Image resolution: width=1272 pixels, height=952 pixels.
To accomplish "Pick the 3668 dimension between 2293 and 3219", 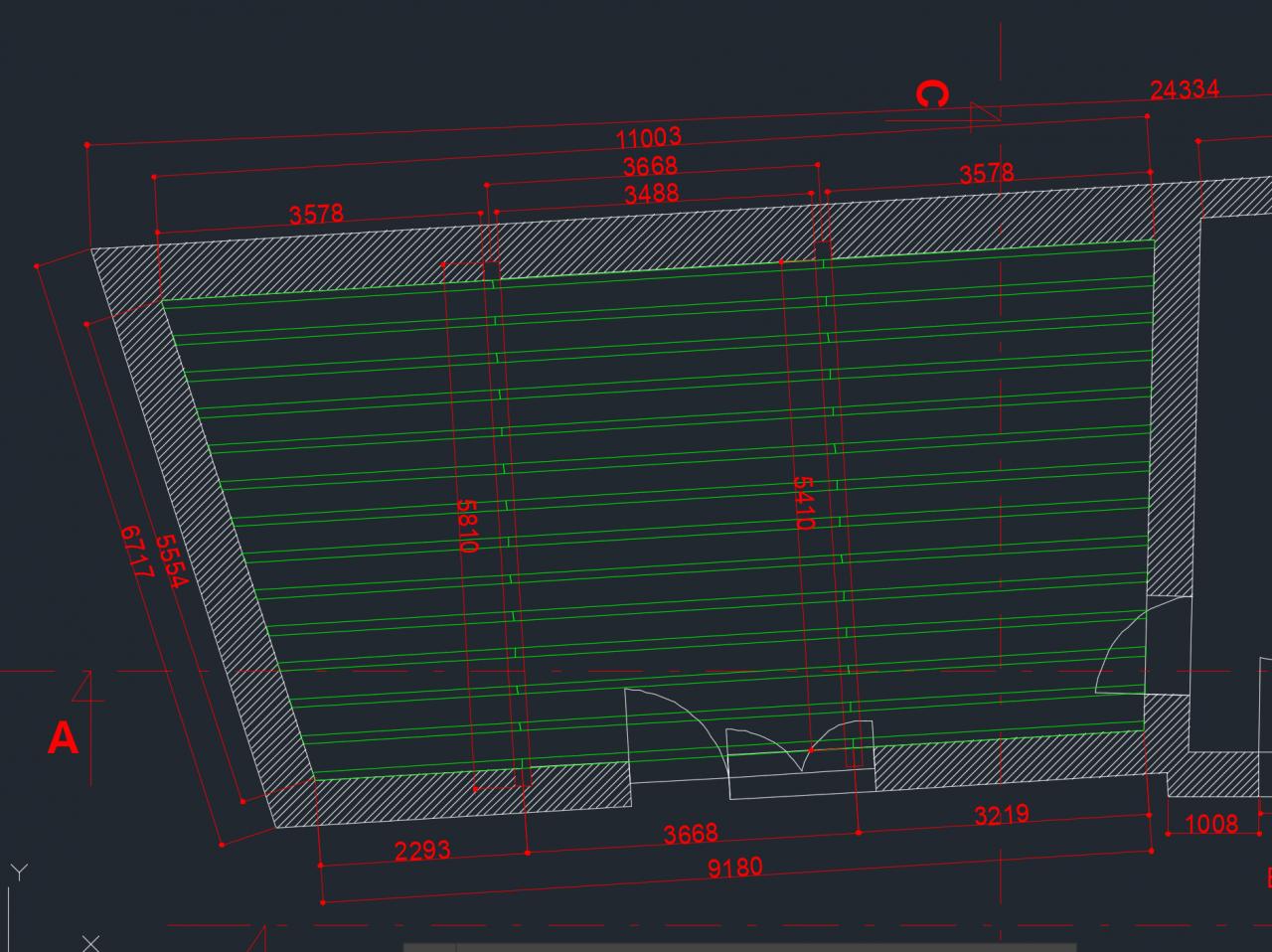I will click(x=691, y=834).
